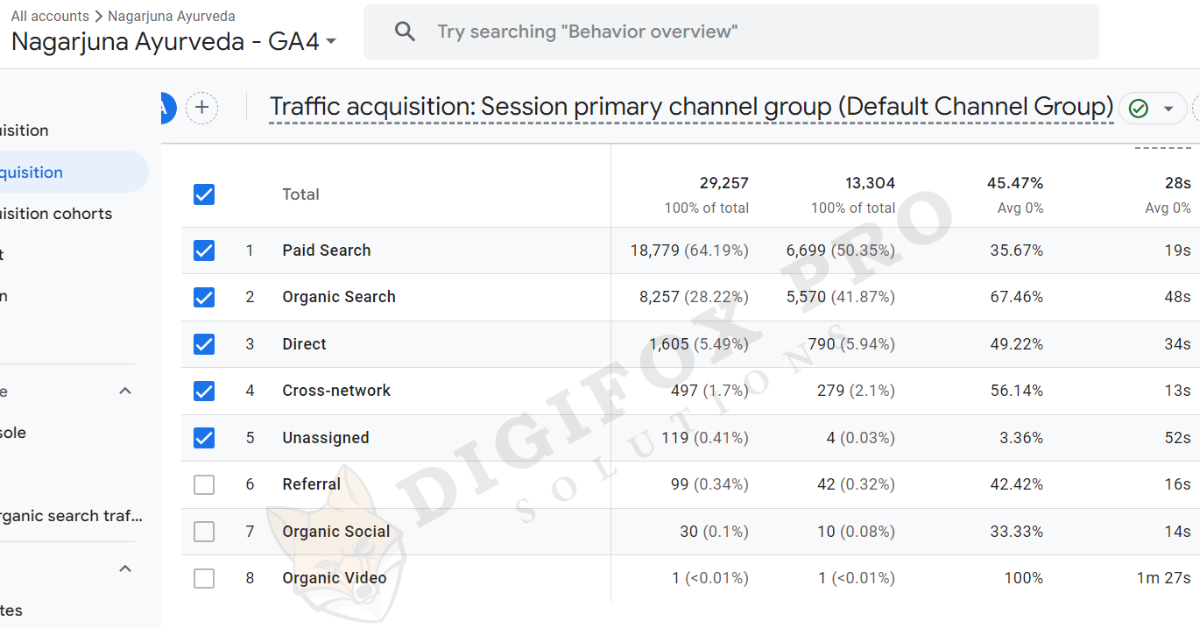Open the Nagarjuna Ayurveda - GA4 property selector
Image resolution: width=1200 pixels, height=628 pixels.
point(175,42)
